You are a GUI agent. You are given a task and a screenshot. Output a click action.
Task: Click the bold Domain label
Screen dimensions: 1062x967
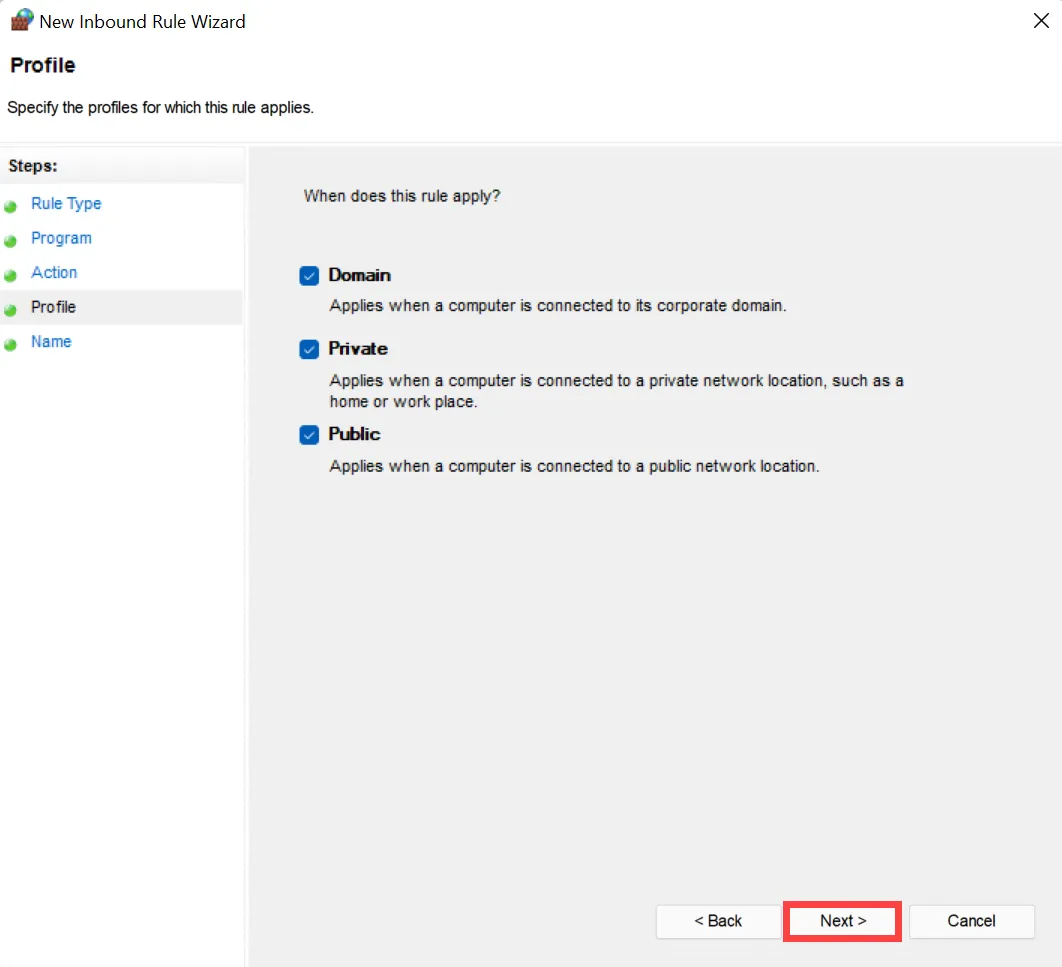[360, 275]
